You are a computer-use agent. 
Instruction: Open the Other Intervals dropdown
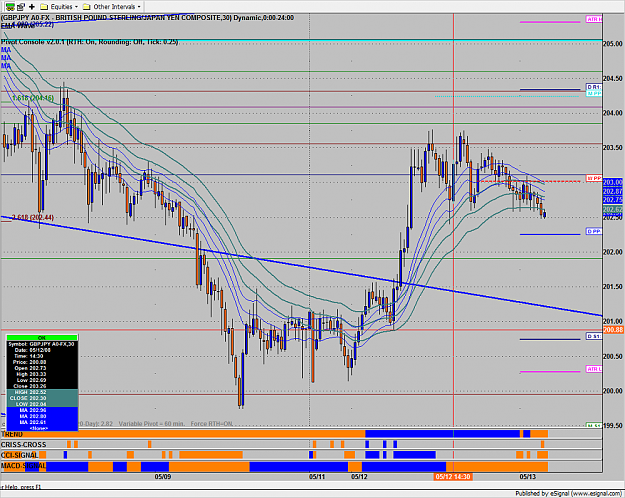[x=112, y=6]
